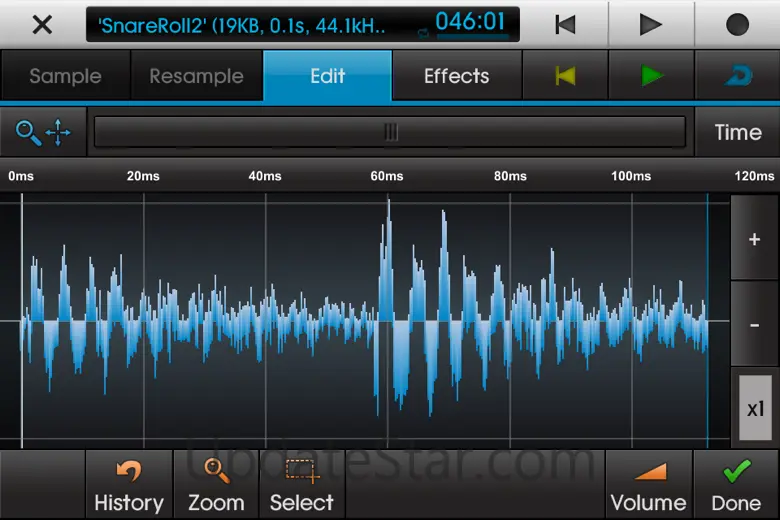Toggle the zoom and move mode icon
The image size is (780, 520).
pos(43,132)
